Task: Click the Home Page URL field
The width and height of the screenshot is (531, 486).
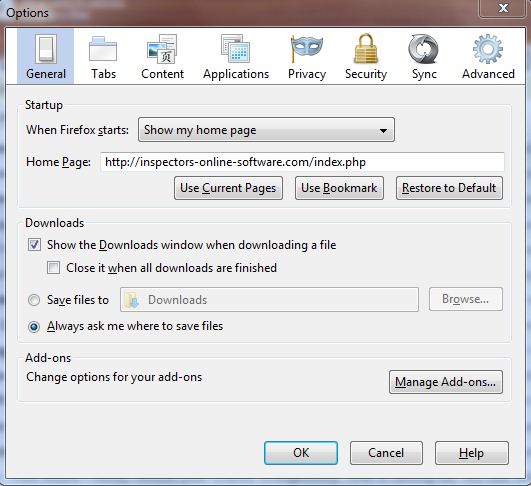Action: coord(302,162)
